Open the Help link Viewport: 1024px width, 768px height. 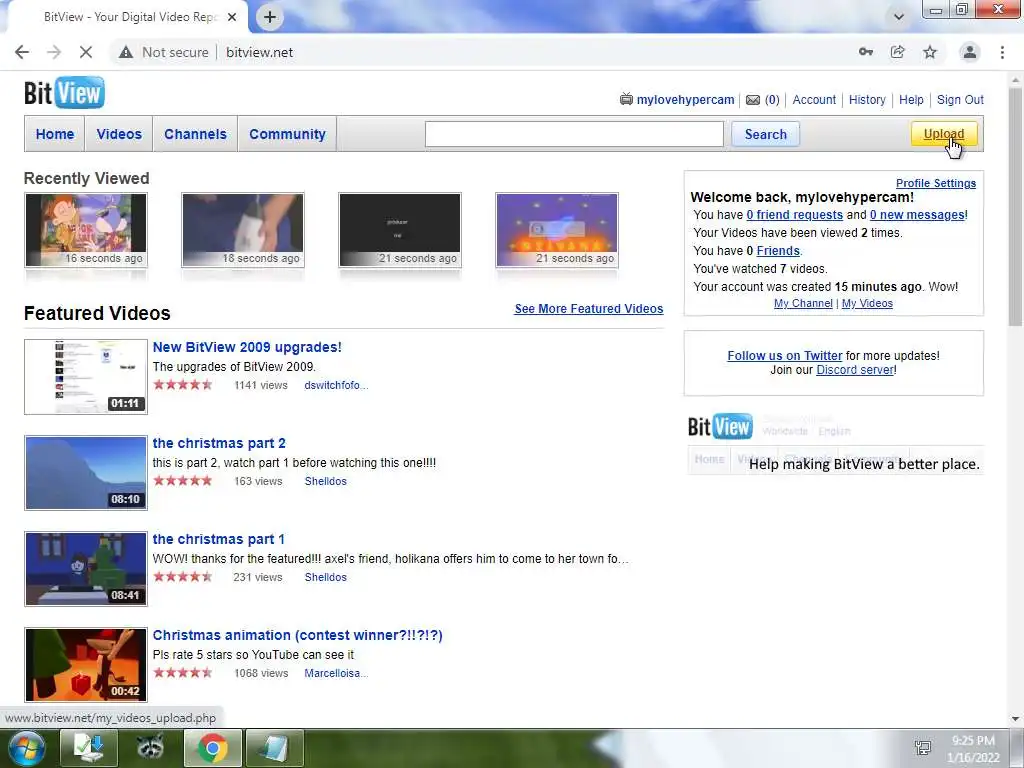coord(911,100)
